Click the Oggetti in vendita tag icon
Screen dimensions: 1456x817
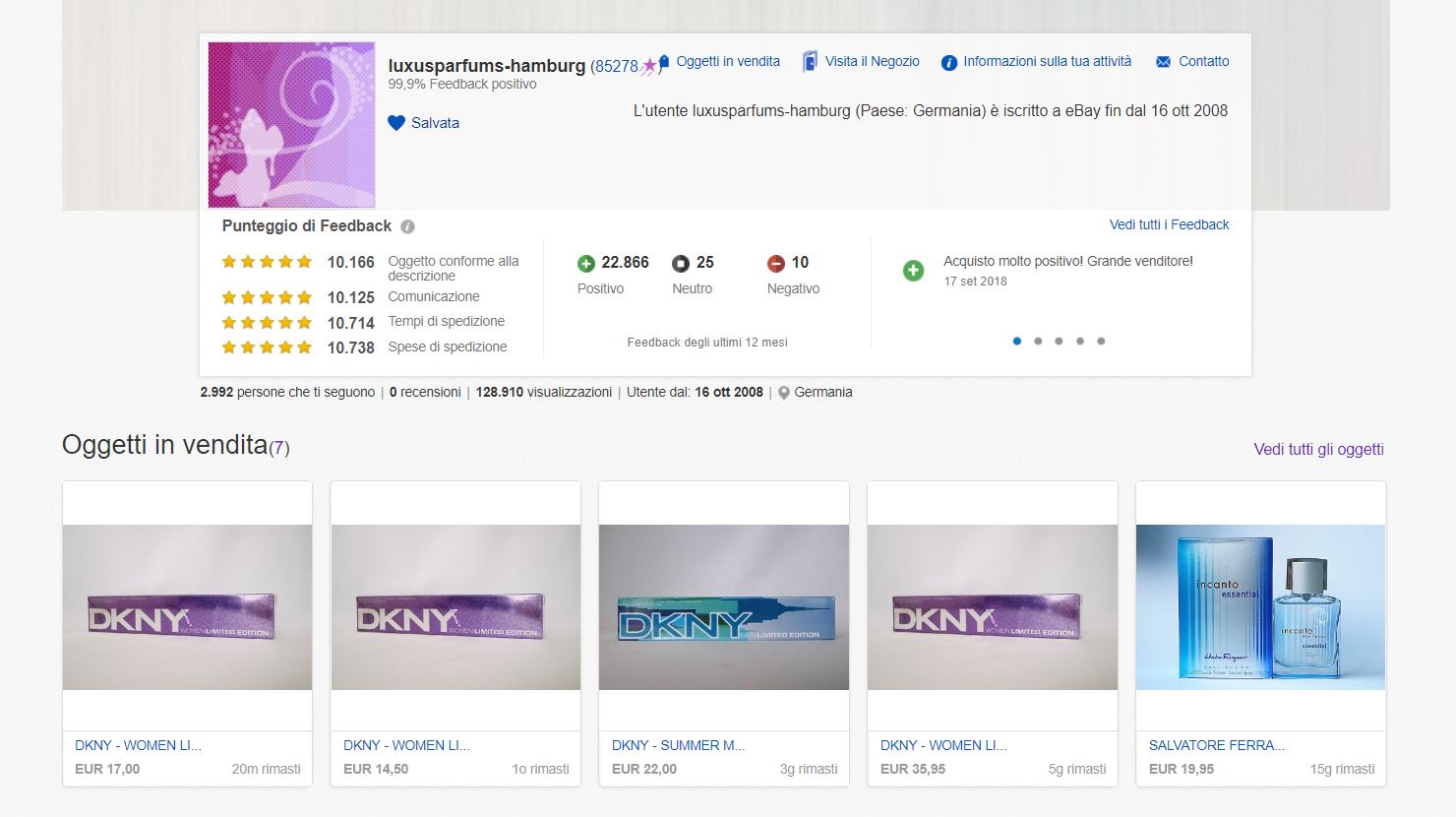664,62
